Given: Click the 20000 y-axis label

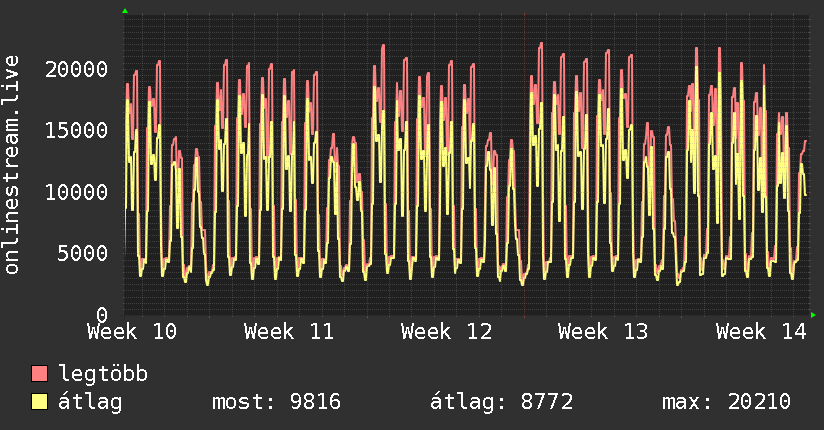Looking at the screenshot, I should [77, 69].
